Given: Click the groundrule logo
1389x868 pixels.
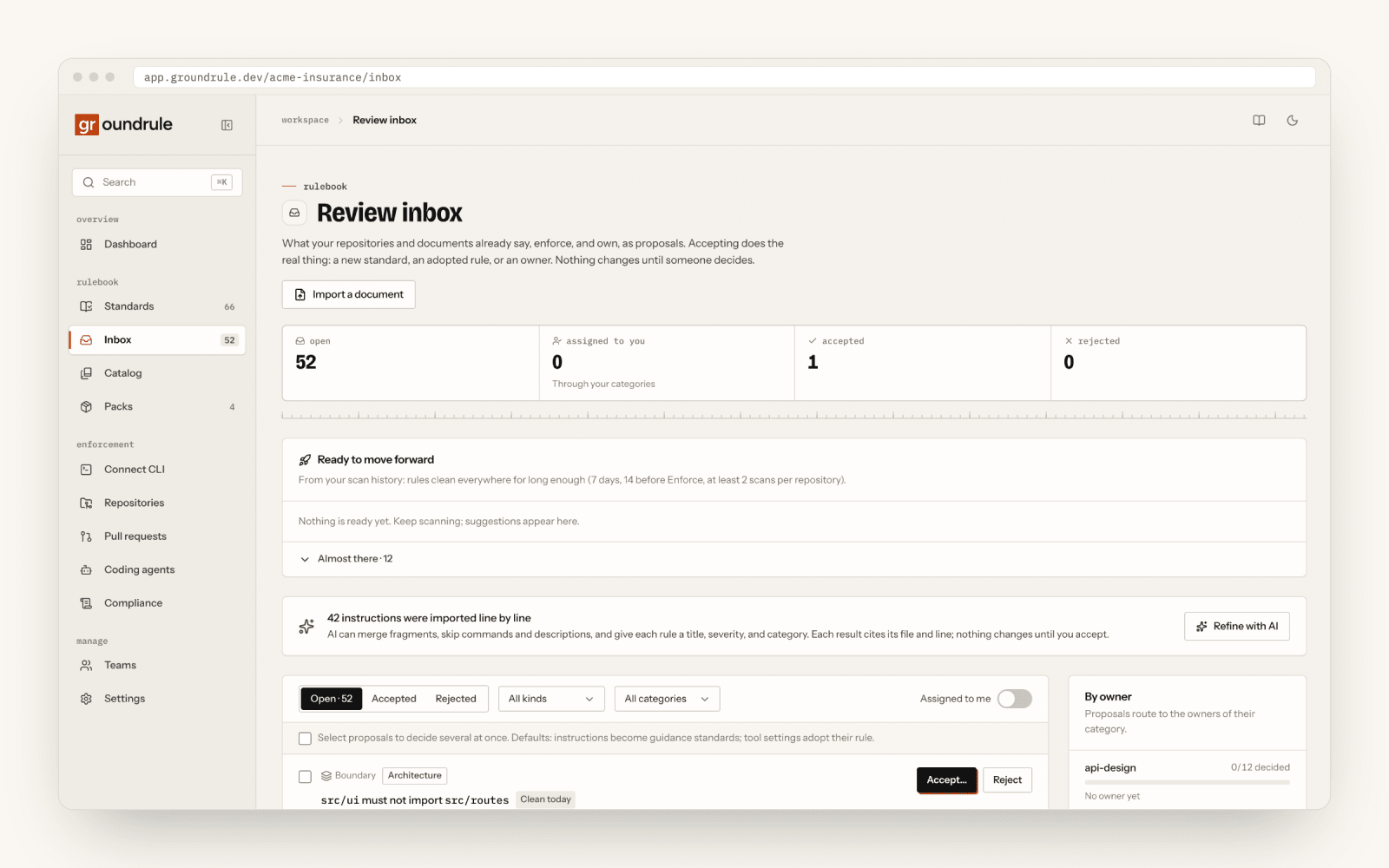Looking at the screenshot, I should tap(124, 124).
